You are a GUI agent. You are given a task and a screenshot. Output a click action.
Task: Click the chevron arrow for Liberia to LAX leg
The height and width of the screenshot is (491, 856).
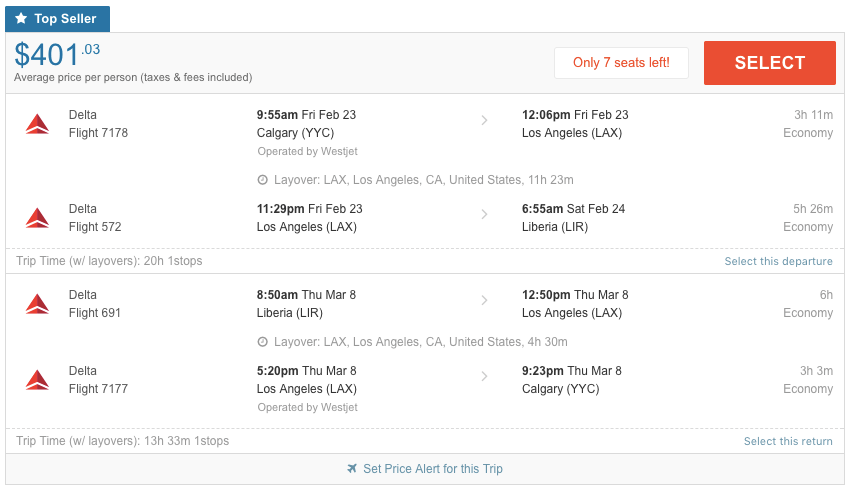[x=484, y=300]
